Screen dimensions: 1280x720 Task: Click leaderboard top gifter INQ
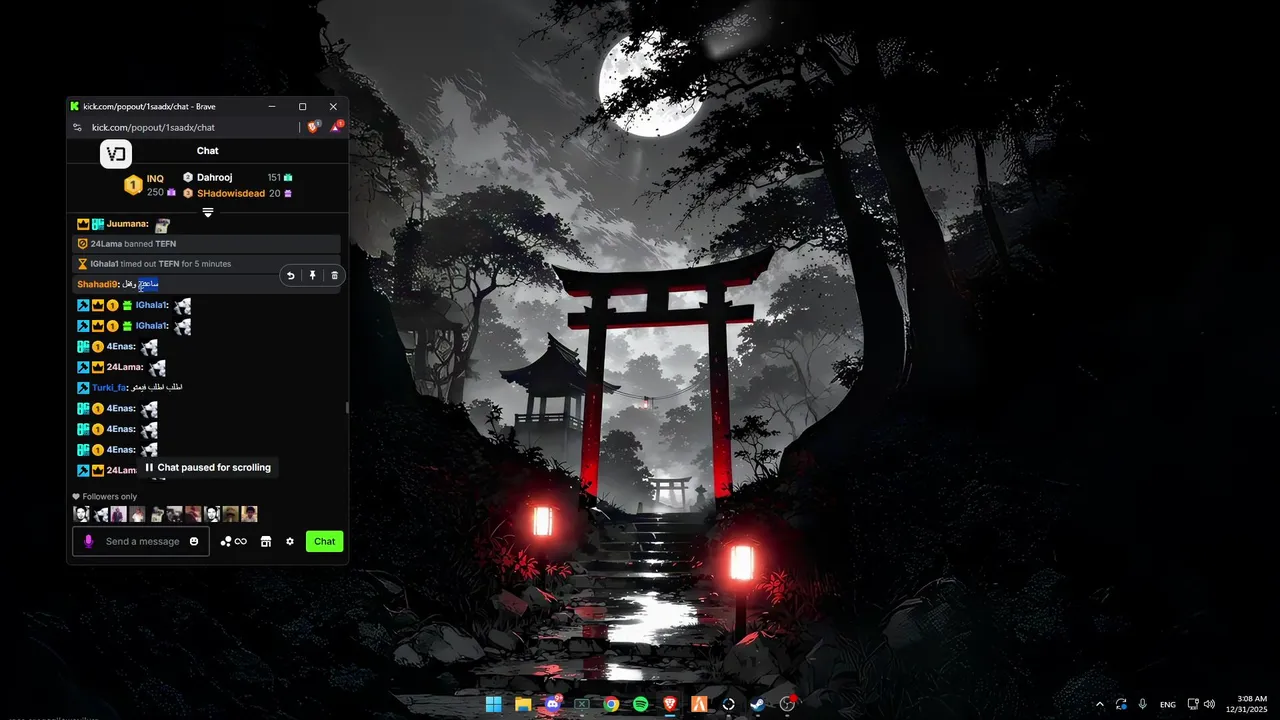pyautogui.click(x=155, y=179)
